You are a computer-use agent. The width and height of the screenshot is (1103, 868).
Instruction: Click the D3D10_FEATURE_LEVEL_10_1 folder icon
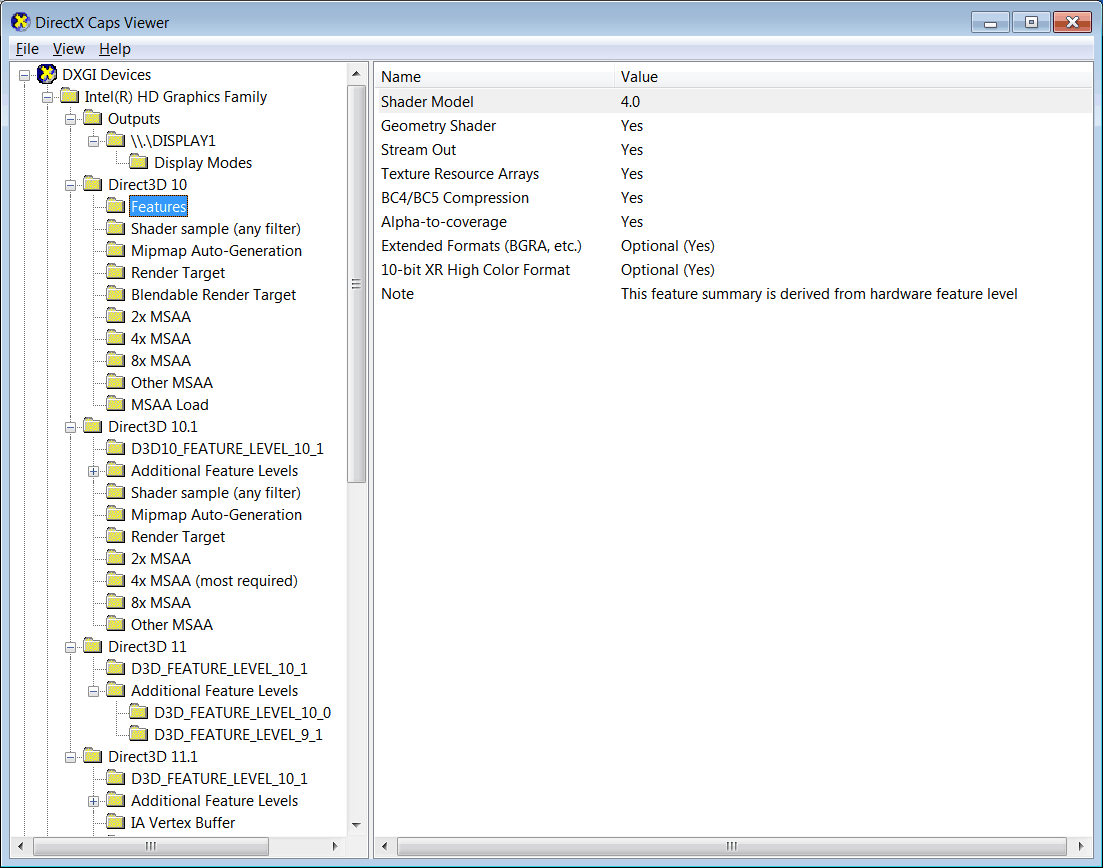tap(115, 448)
